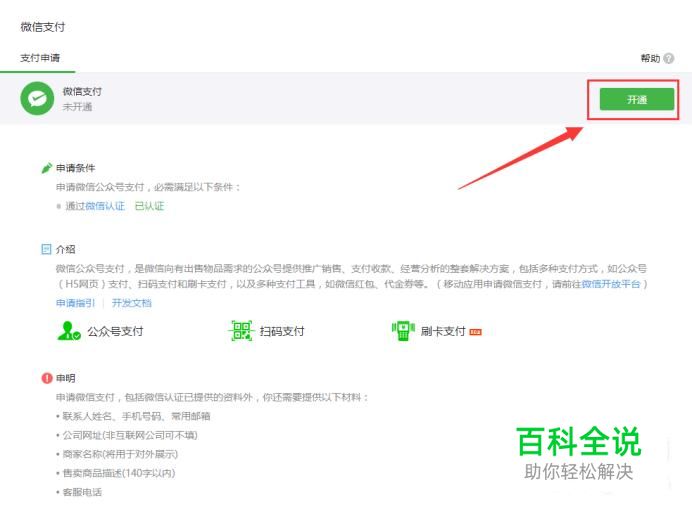Click the 扫码支付 label
Viewport: 692px width, 516px height.
282,331
